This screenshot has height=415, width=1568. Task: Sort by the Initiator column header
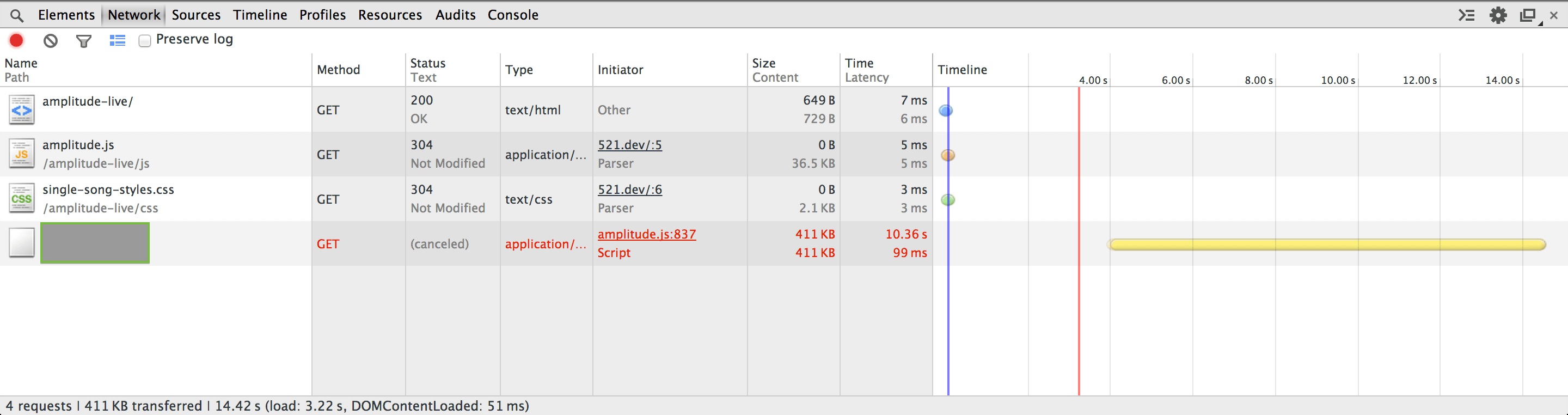(670, 70)
